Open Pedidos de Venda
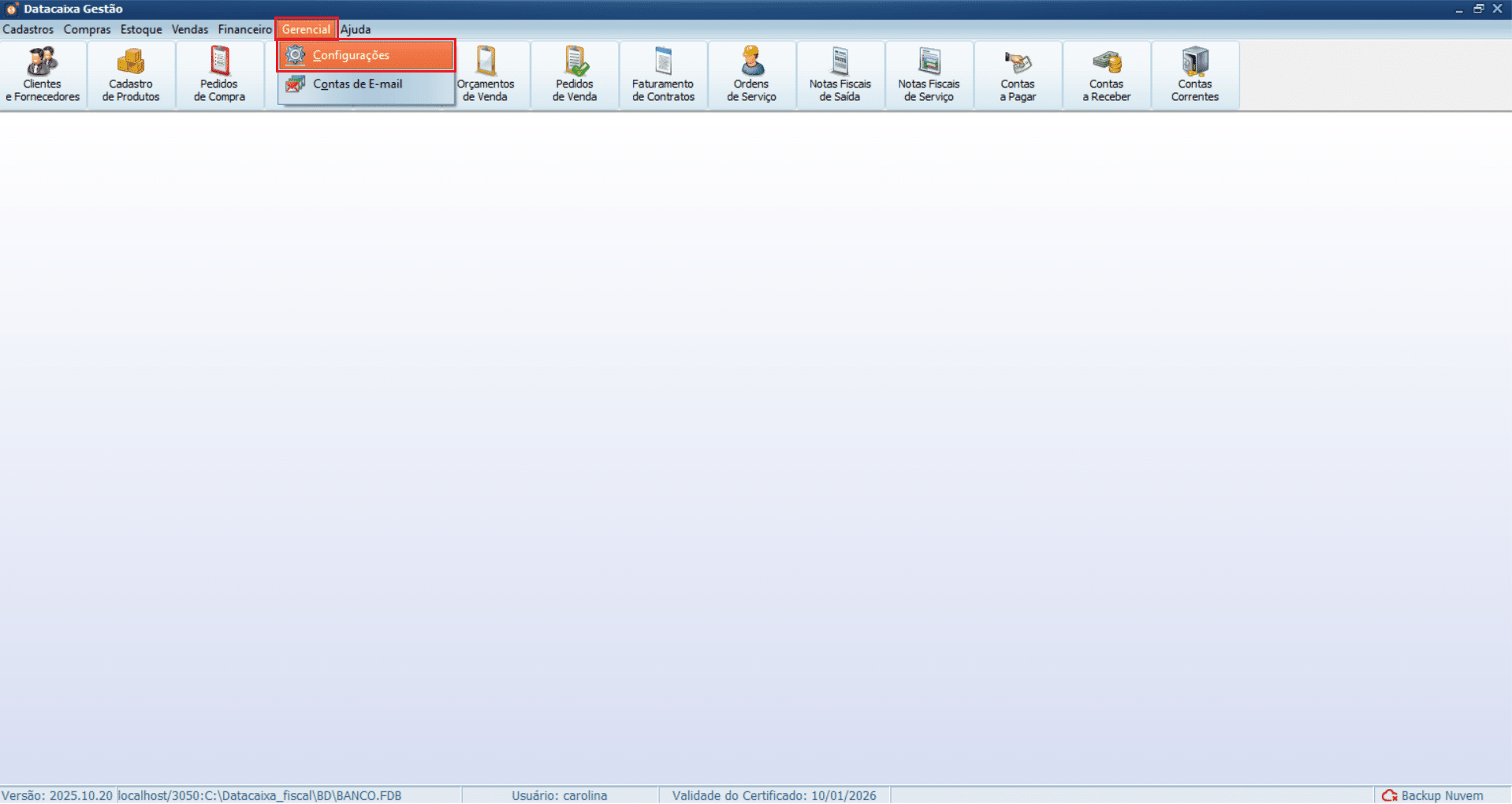This screenshot has width=1512, height=804. (575, 75)
